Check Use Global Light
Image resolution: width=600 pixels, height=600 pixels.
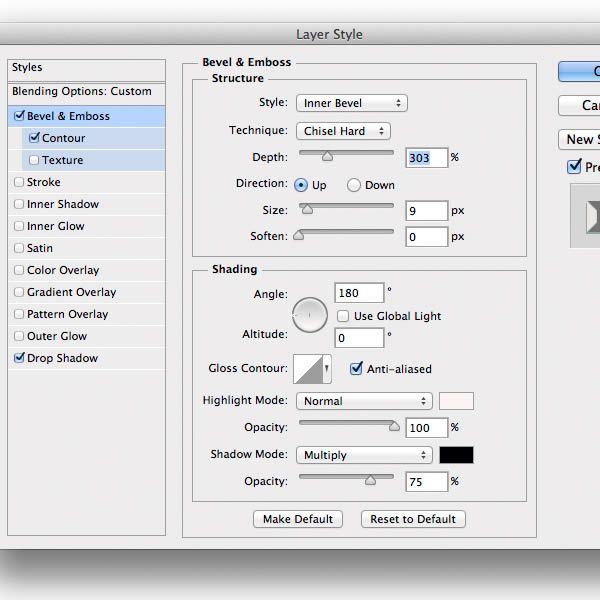tap(343, 316)
